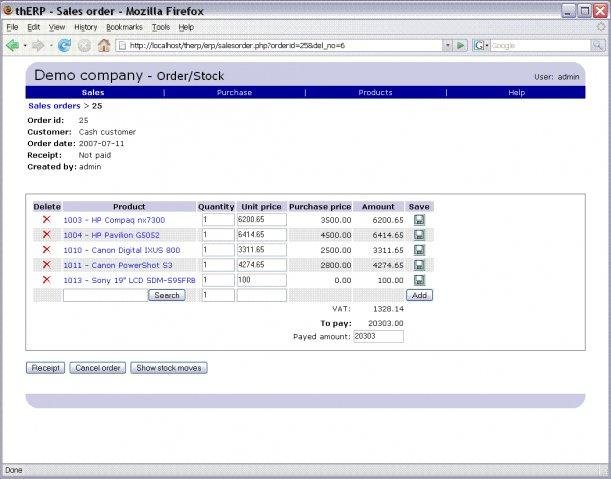Open the Edit menu
This screenshot has height=479, width=611.
point(34,27)
